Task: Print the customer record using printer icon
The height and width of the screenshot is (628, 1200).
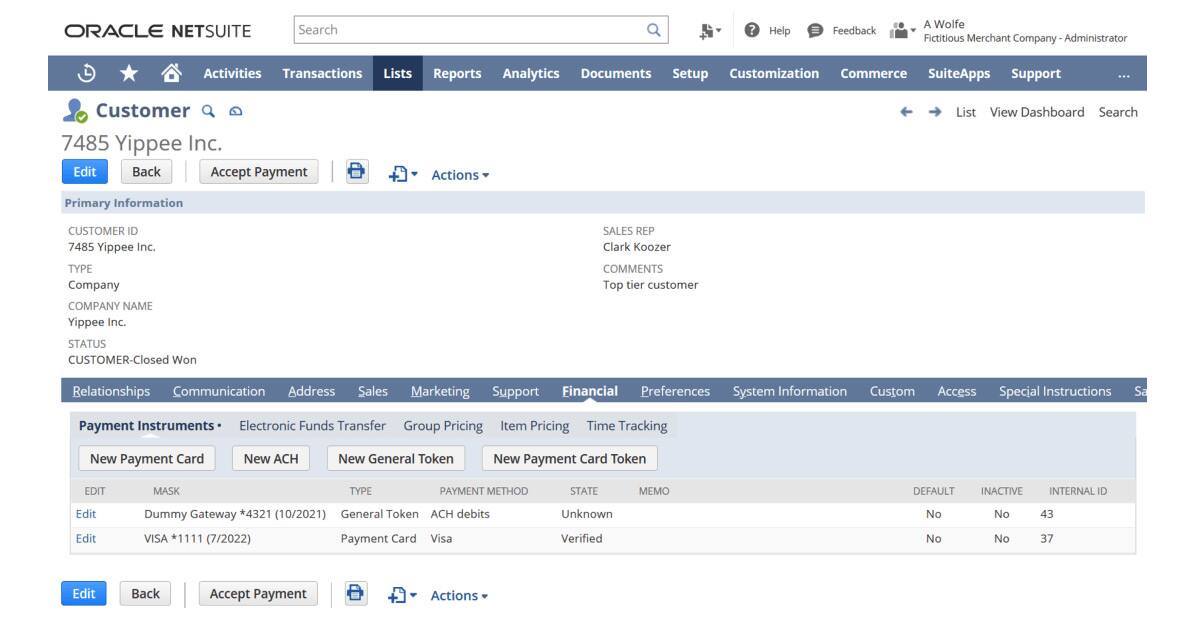Action: (x=358, y=172)
